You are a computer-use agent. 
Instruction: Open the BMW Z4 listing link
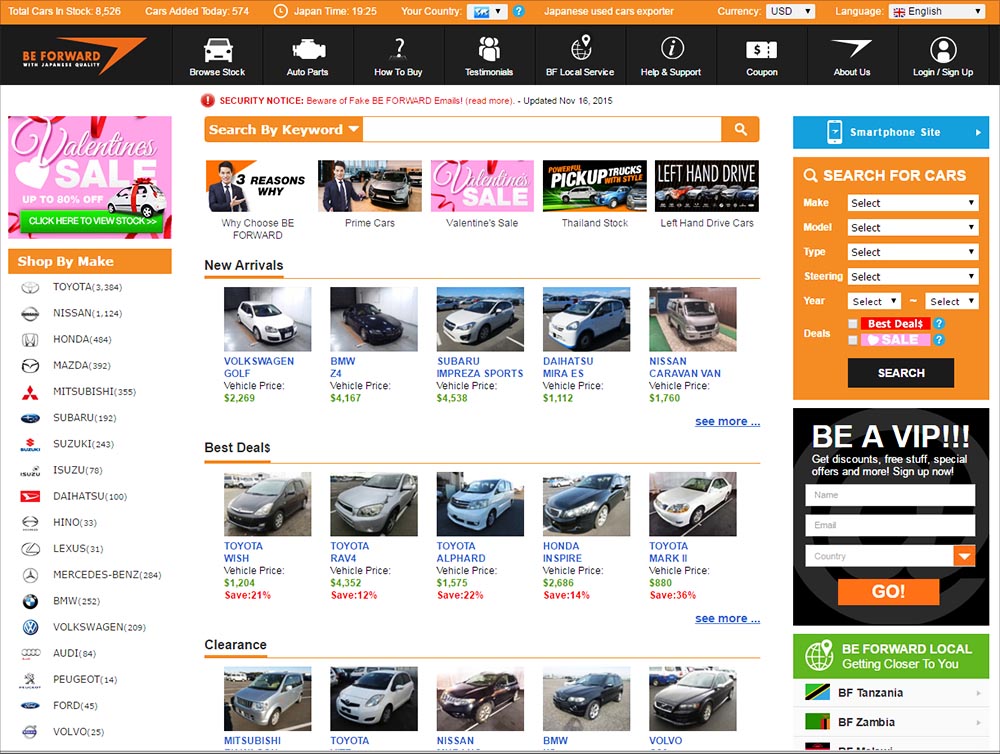[342, 367]
